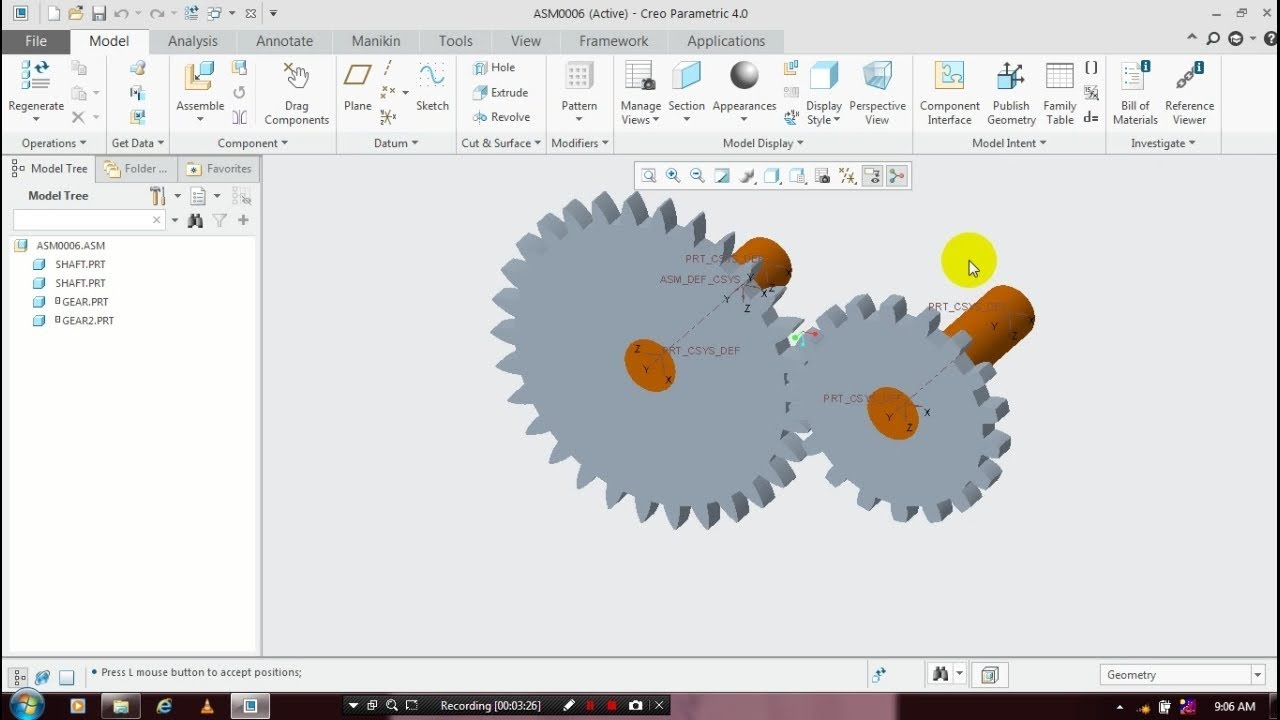The image size is (1280, 720).
Task: Toggle full screen icon in status bar
Action: pyautogui.click(x=66, y=677)
